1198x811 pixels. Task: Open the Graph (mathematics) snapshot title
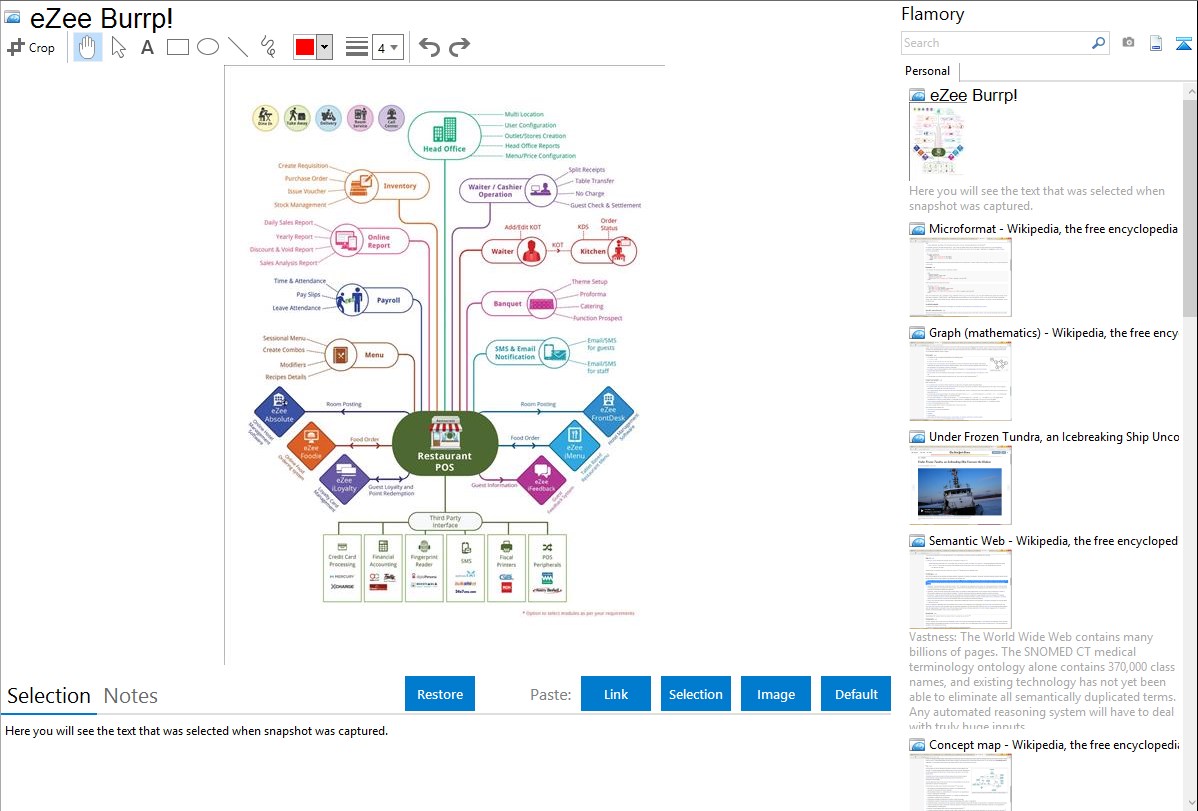1053,333
